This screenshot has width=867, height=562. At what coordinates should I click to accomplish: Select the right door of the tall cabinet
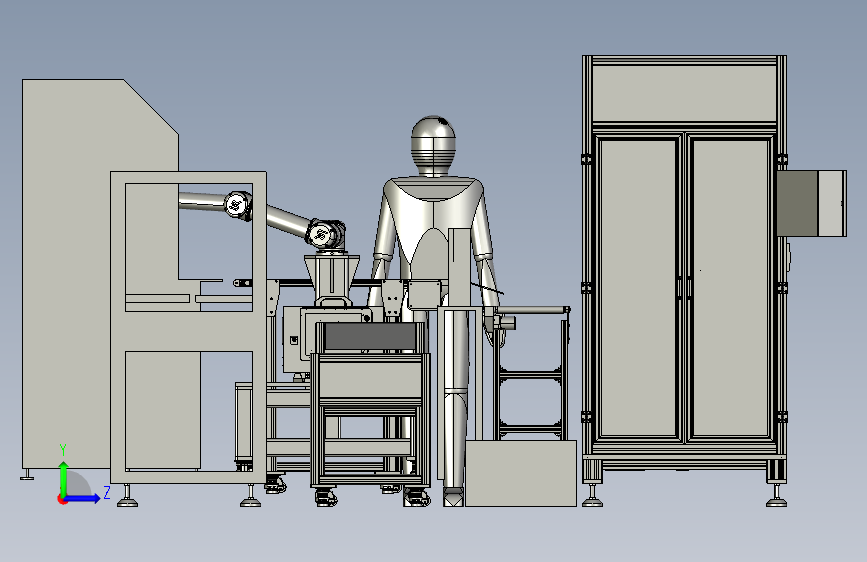tap(730, 288)
